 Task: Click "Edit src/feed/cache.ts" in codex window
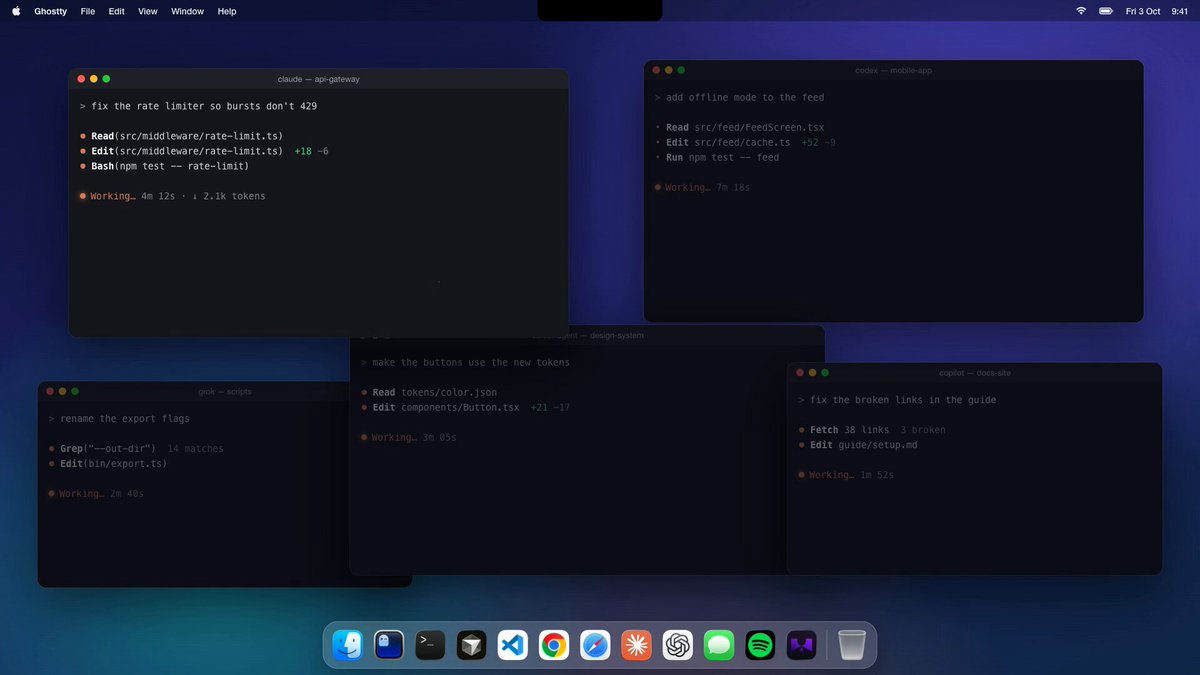click(x=728, y=143)
